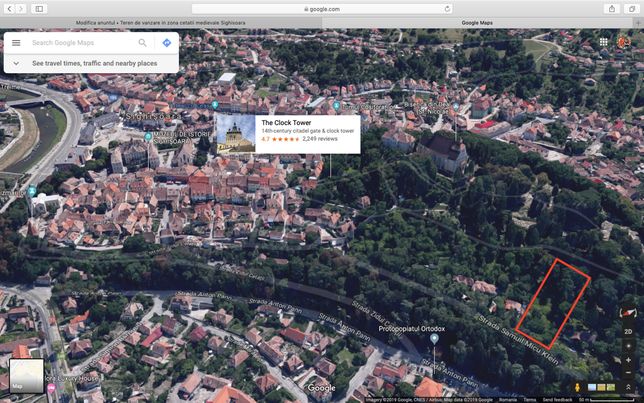The width and height of the screenshot is (644, 403).
Task: Open directions with the blue arrow icon
Action: tap(167, 43)
